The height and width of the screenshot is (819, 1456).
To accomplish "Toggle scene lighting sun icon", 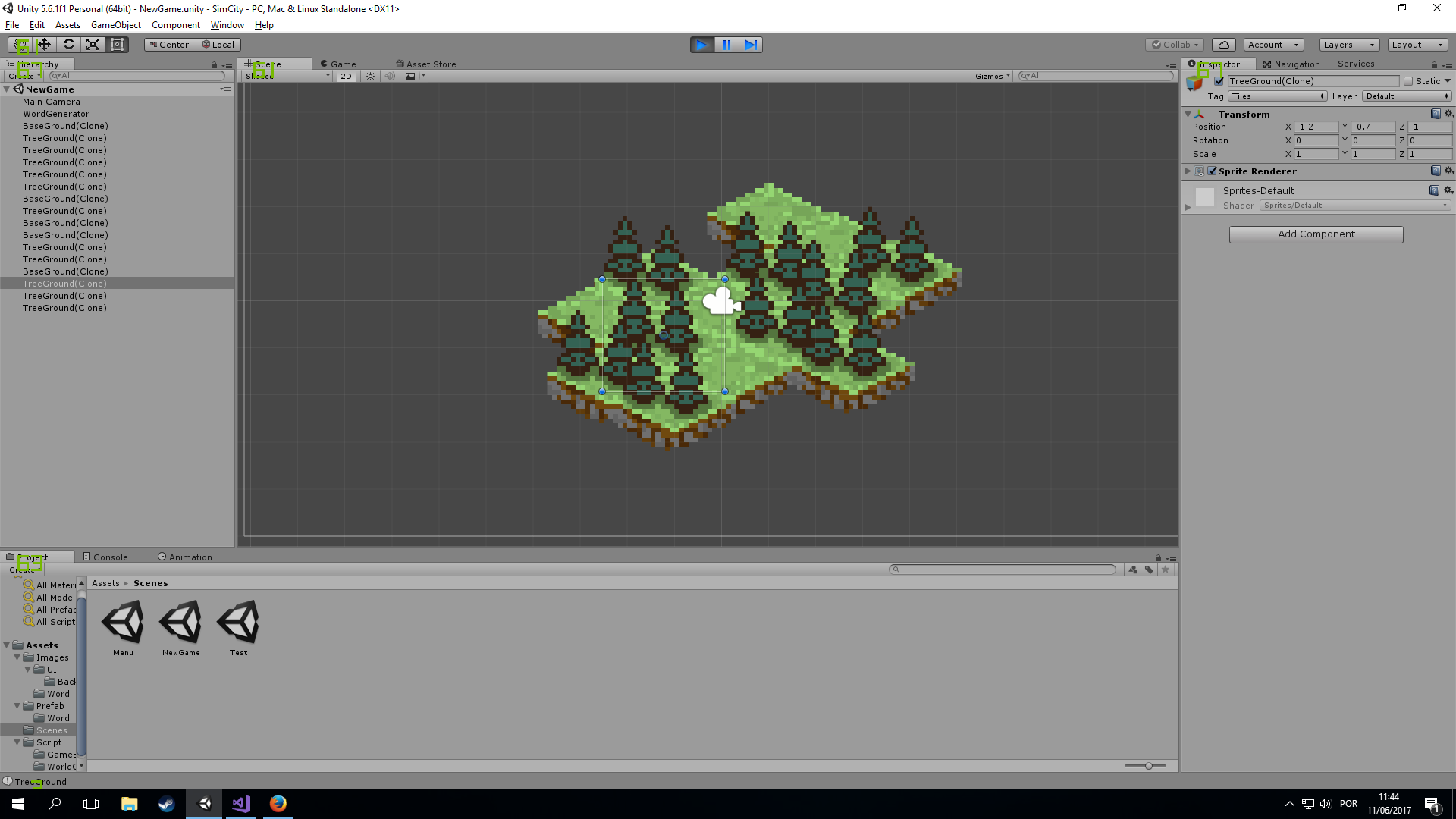I will tap(370, 76).
